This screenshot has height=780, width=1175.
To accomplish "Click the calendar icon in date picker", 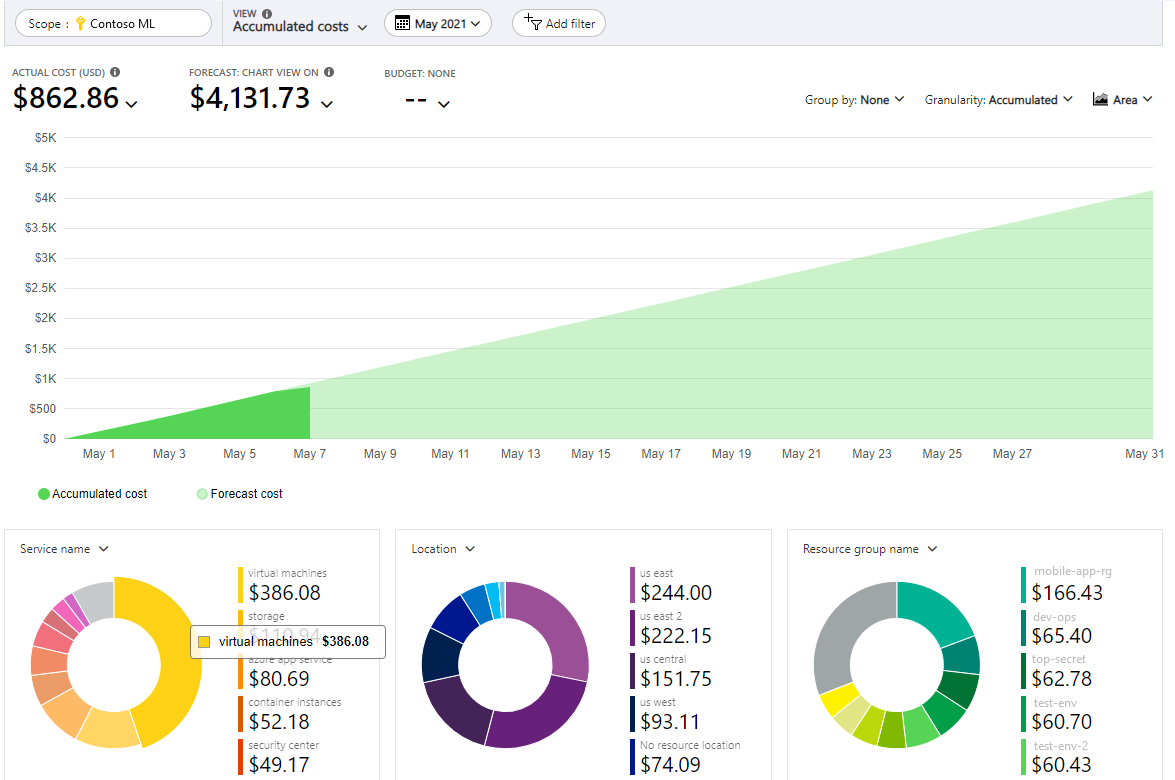I will coord(402,23).
